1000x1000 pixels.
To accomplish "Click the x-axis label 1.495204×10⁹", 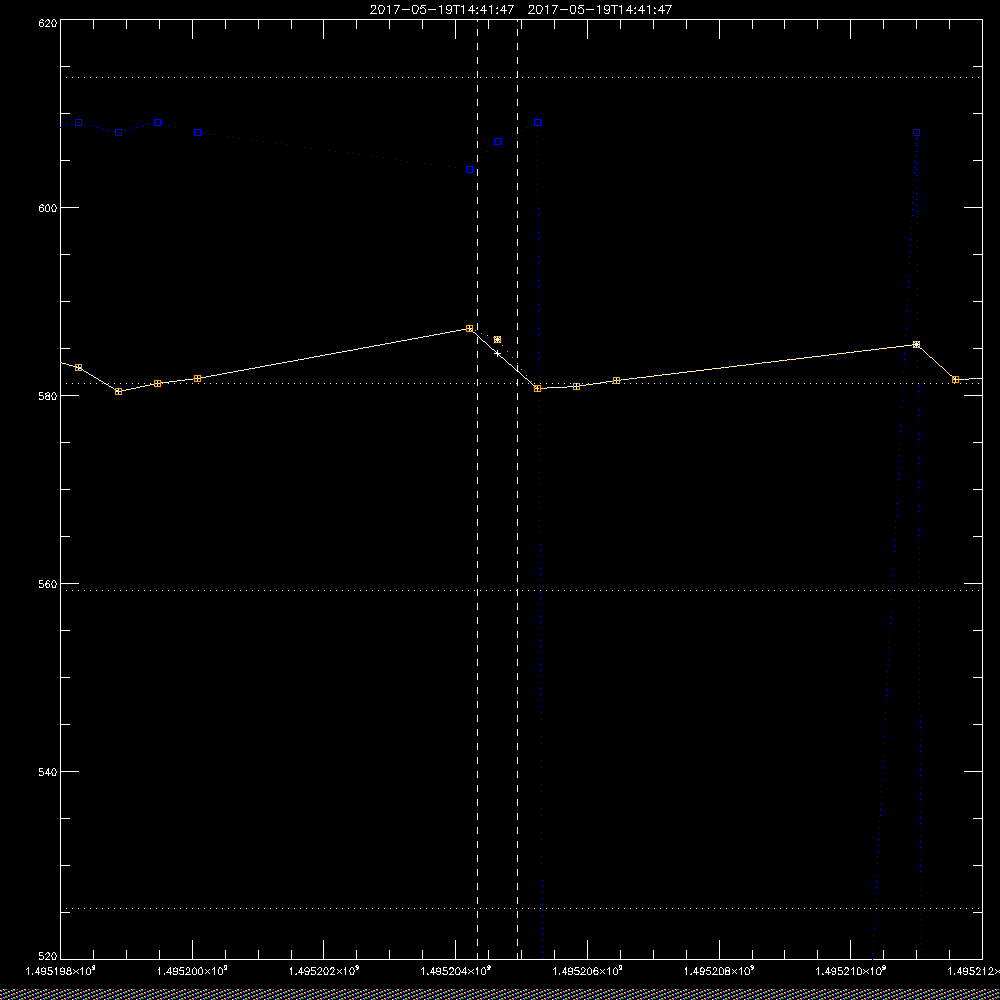I will point(456,971).
